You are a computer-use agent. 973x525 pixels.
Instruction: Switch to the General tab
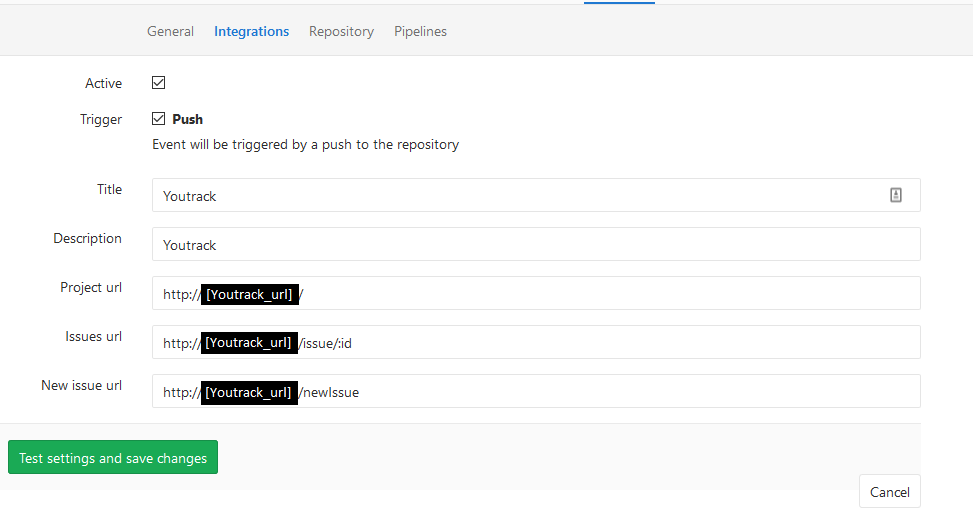[x=170, y=32]
